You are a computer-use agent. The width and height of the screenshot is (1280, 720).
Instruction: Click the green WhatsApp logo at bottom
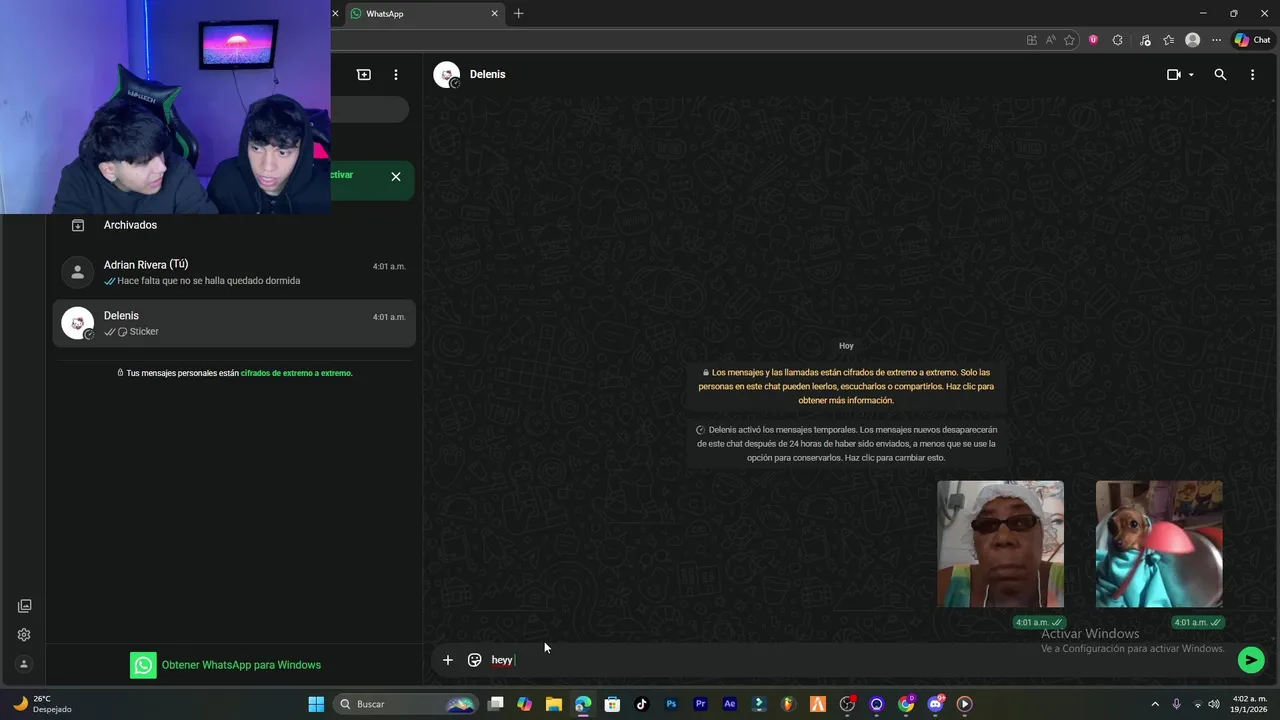(143, 665)
